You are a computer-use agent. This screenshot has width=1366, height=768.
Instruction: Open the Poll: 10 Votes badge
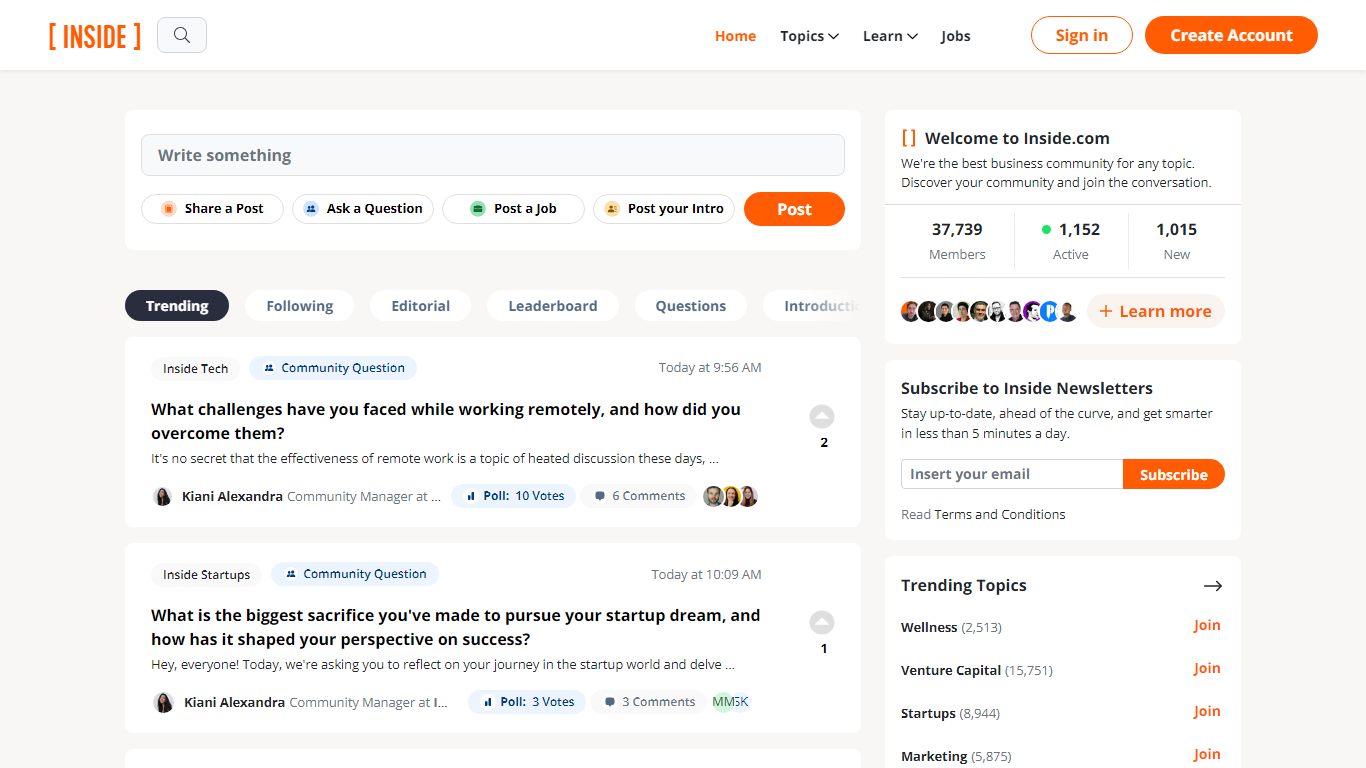pyautogui.click(x=514, y=496)
